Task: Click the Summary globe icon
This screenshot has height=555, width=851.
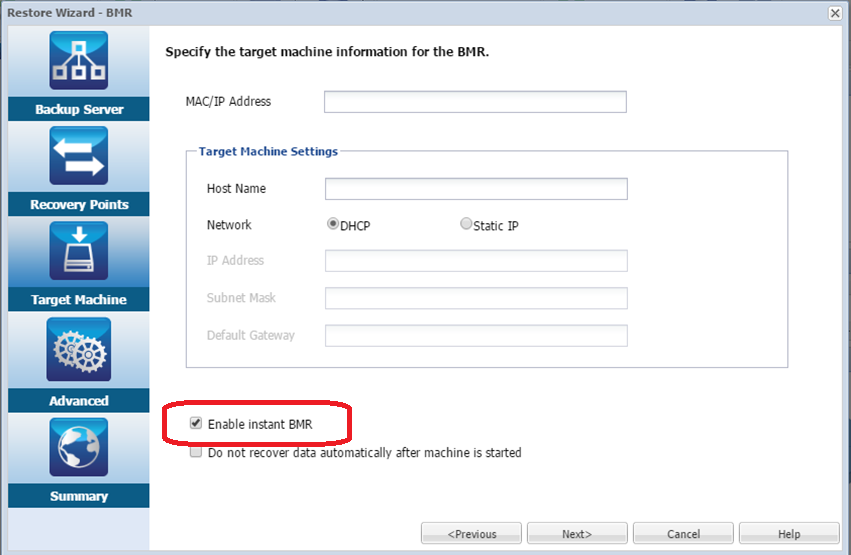Action: 79,447
